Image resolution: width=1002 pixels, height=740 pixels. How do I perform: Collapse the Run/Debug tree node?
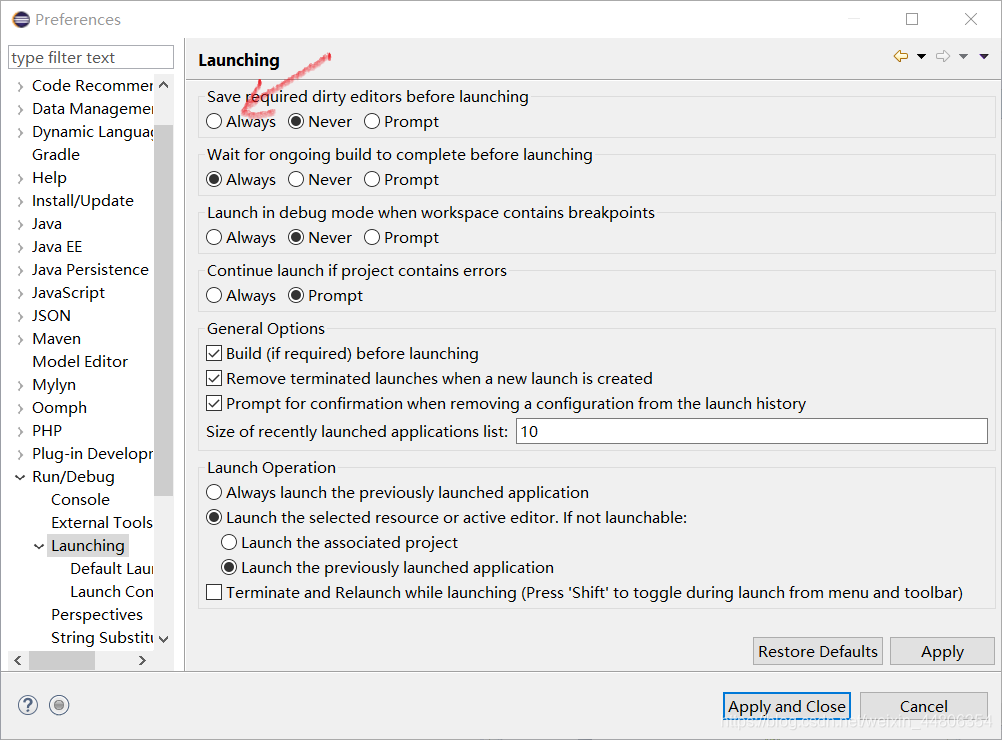point(20,477)
